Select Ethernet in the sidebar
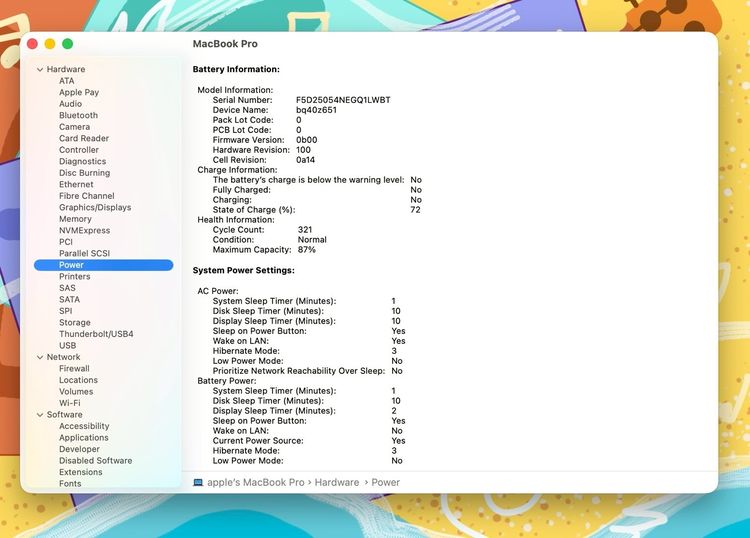The height and width of the screenshot is (538, 750). click(x=76, y=185)
